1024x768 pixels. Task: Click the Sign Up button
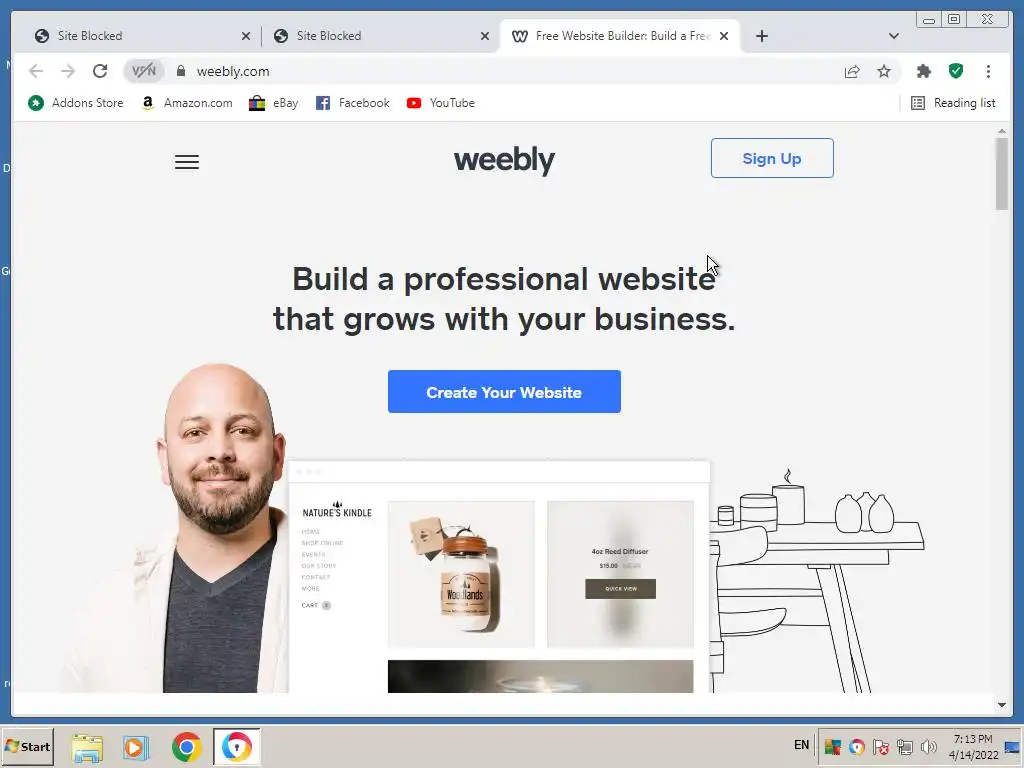point(772,158)
